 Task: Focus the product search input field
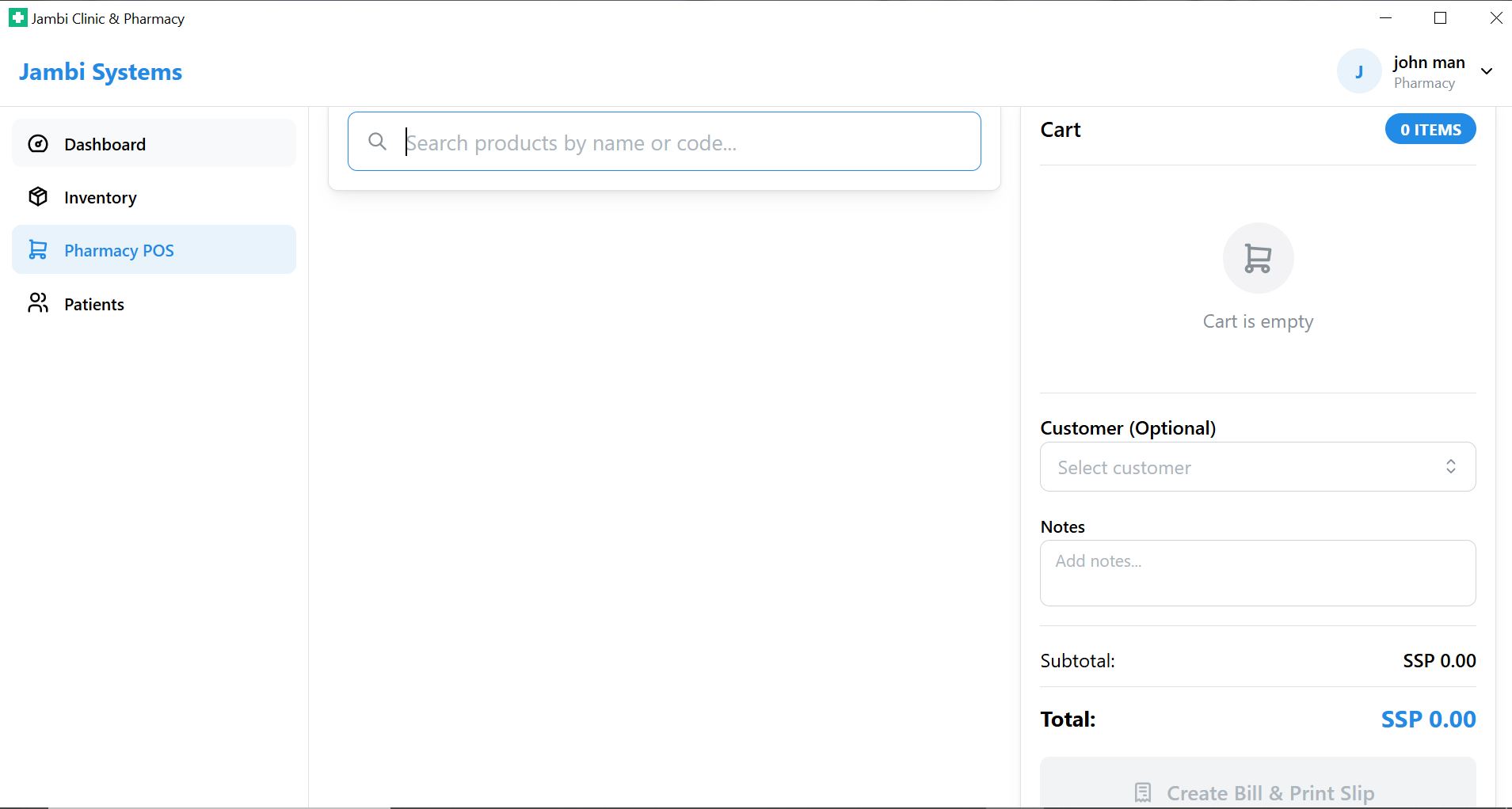point(681,142)
